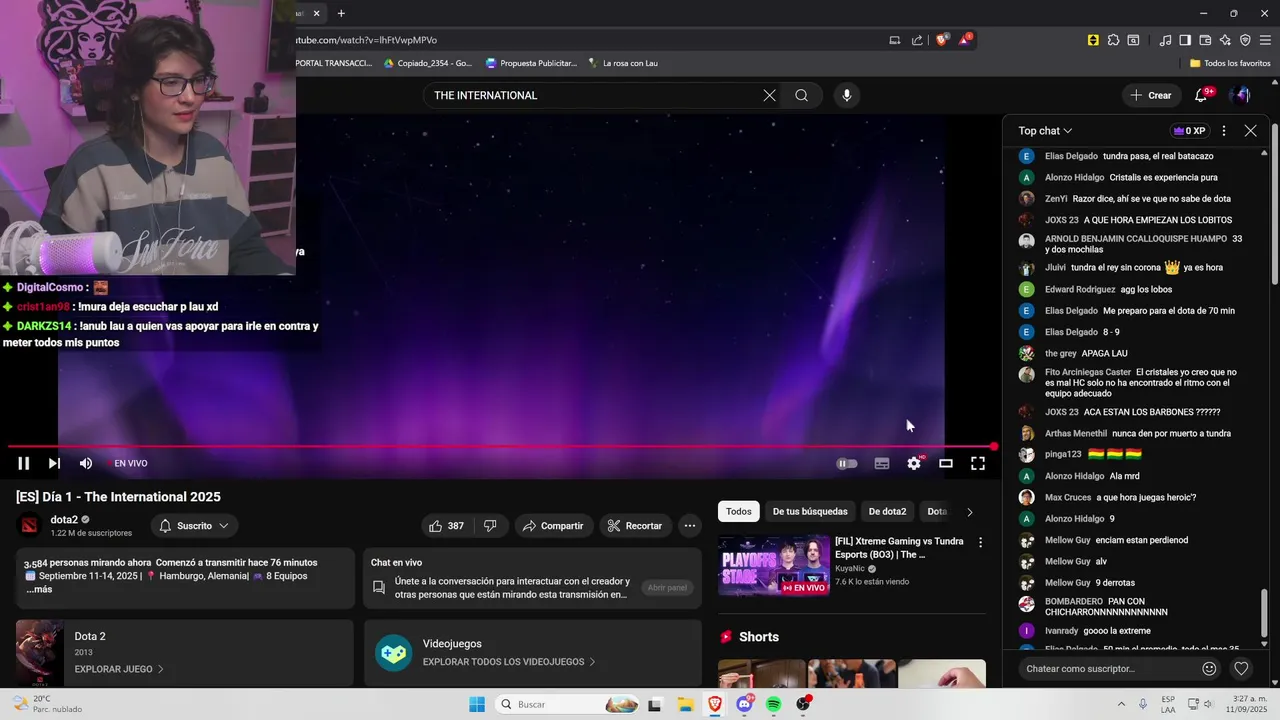Screen dimensions: 1280x720
Task: Click the yellow extension icon in toolbar
Action: click(1093, 40)
